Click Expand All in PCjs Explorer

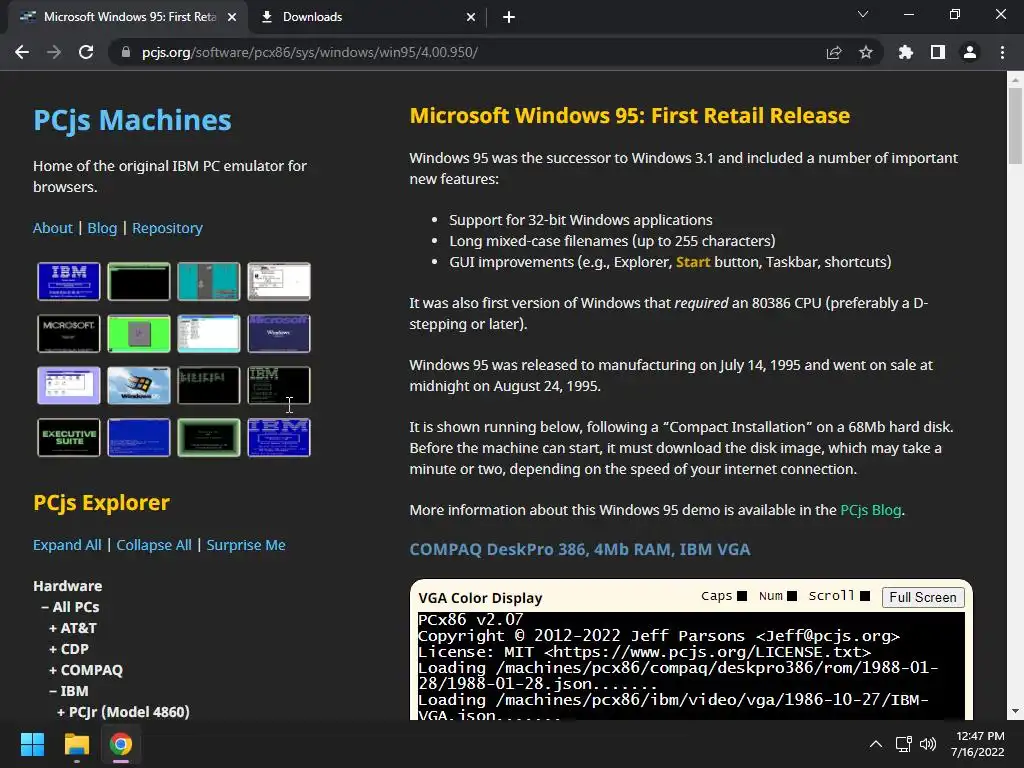67,545
